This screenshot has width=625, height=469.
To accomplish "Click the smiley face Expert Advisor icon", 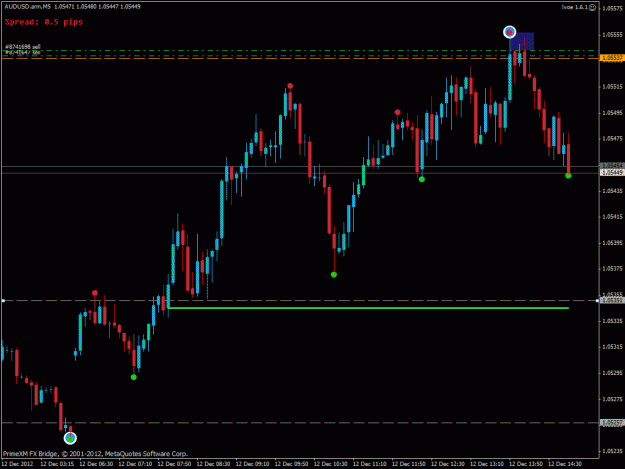I will 593,7.
